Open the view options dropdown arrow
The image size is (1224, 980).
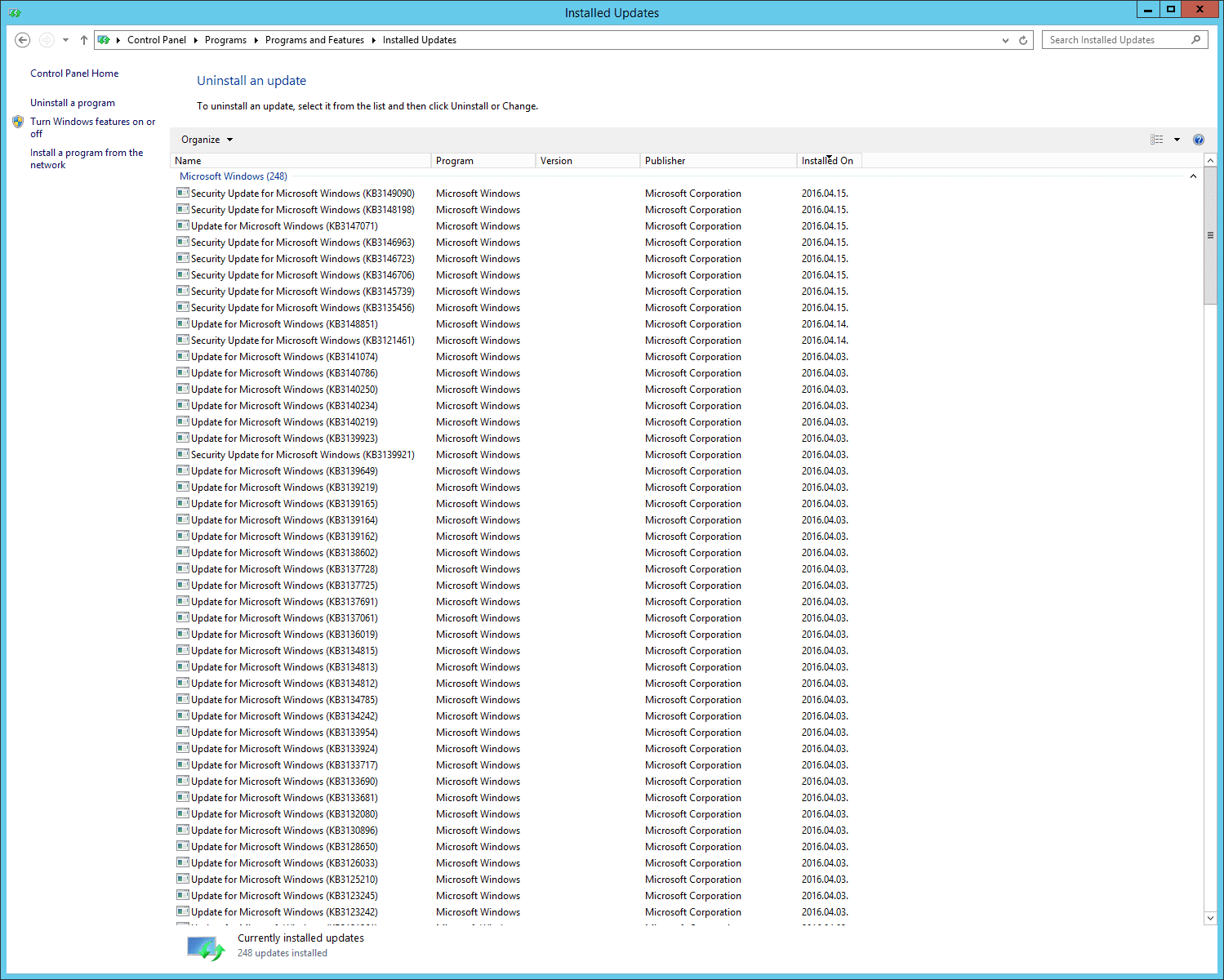[x=1177, y=140]
